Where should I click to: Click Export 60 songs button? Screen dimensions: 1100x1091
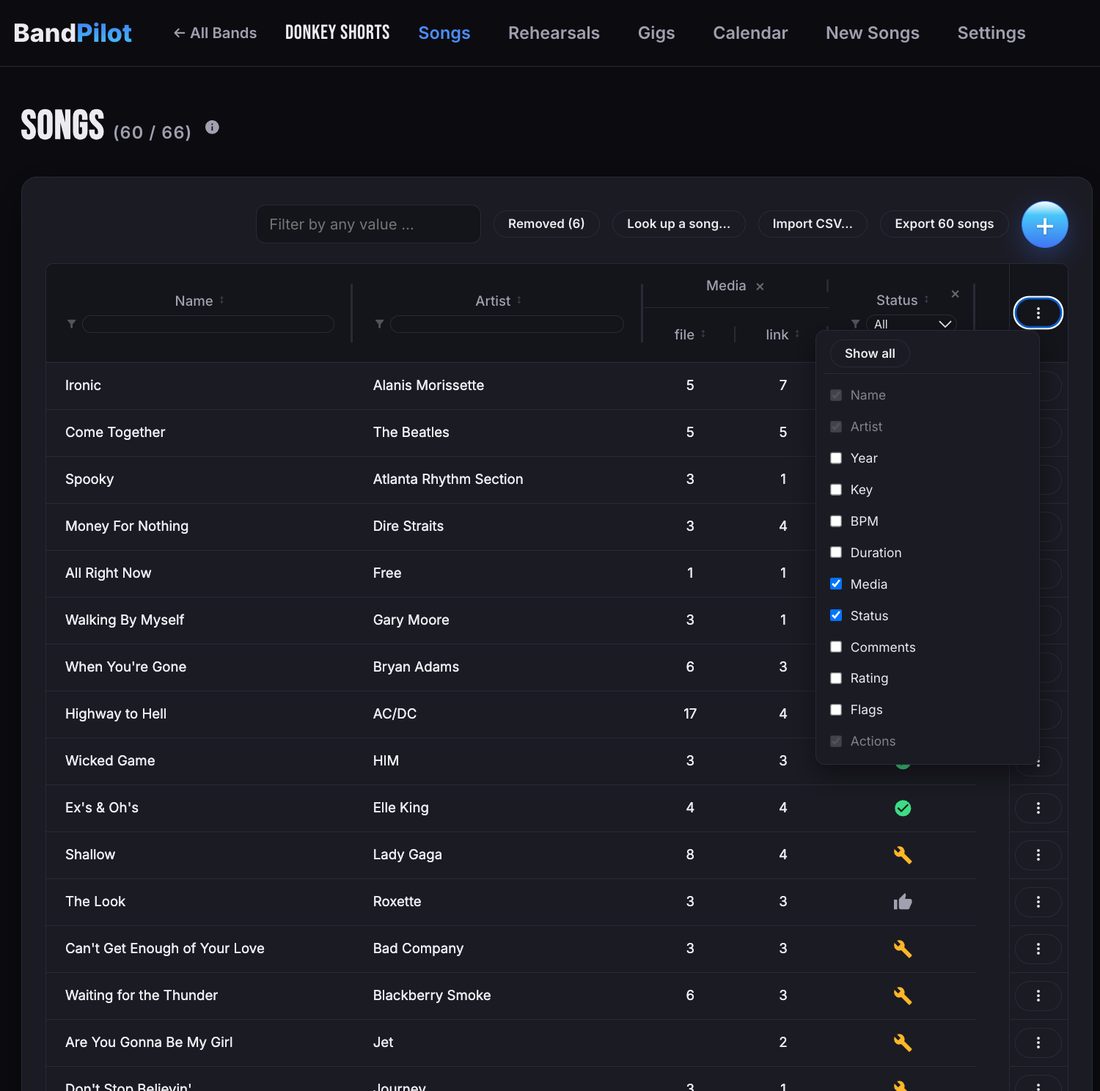coord(944,224)
